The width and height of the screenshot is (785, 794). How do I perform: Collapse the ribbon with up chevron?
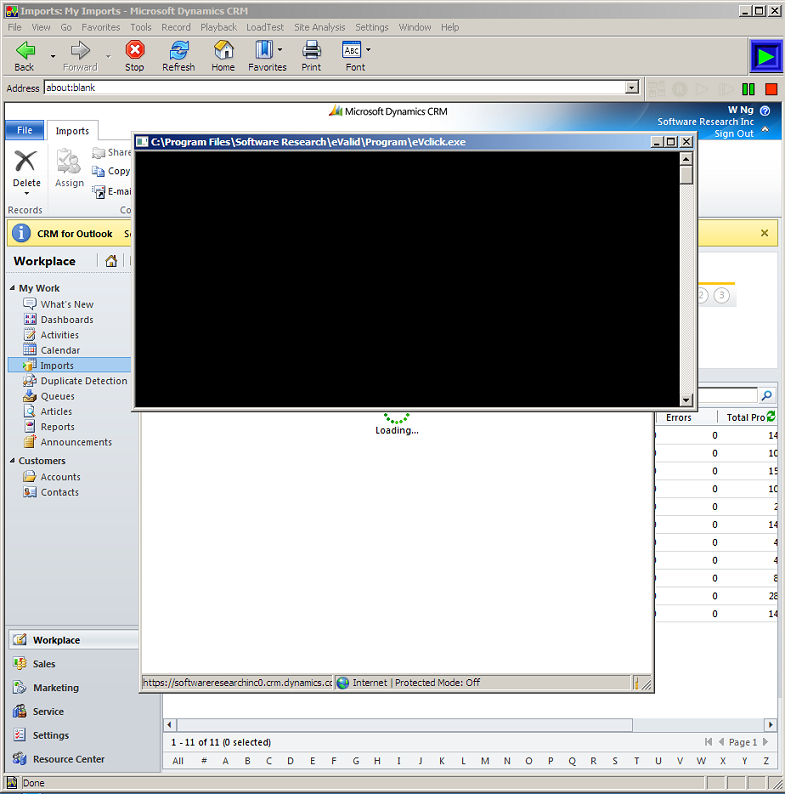(765, 130)
